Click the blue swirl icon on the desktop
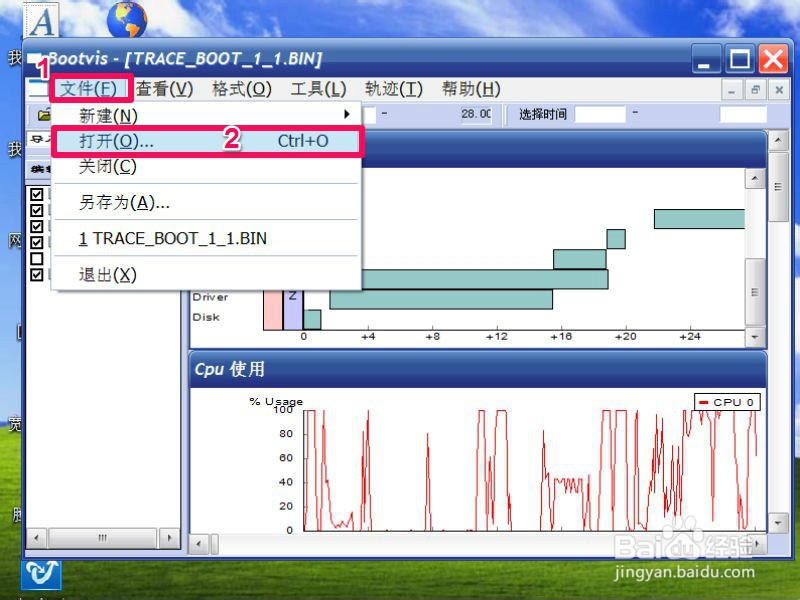The height and width of the screenshot is (600, 800). 41,574
